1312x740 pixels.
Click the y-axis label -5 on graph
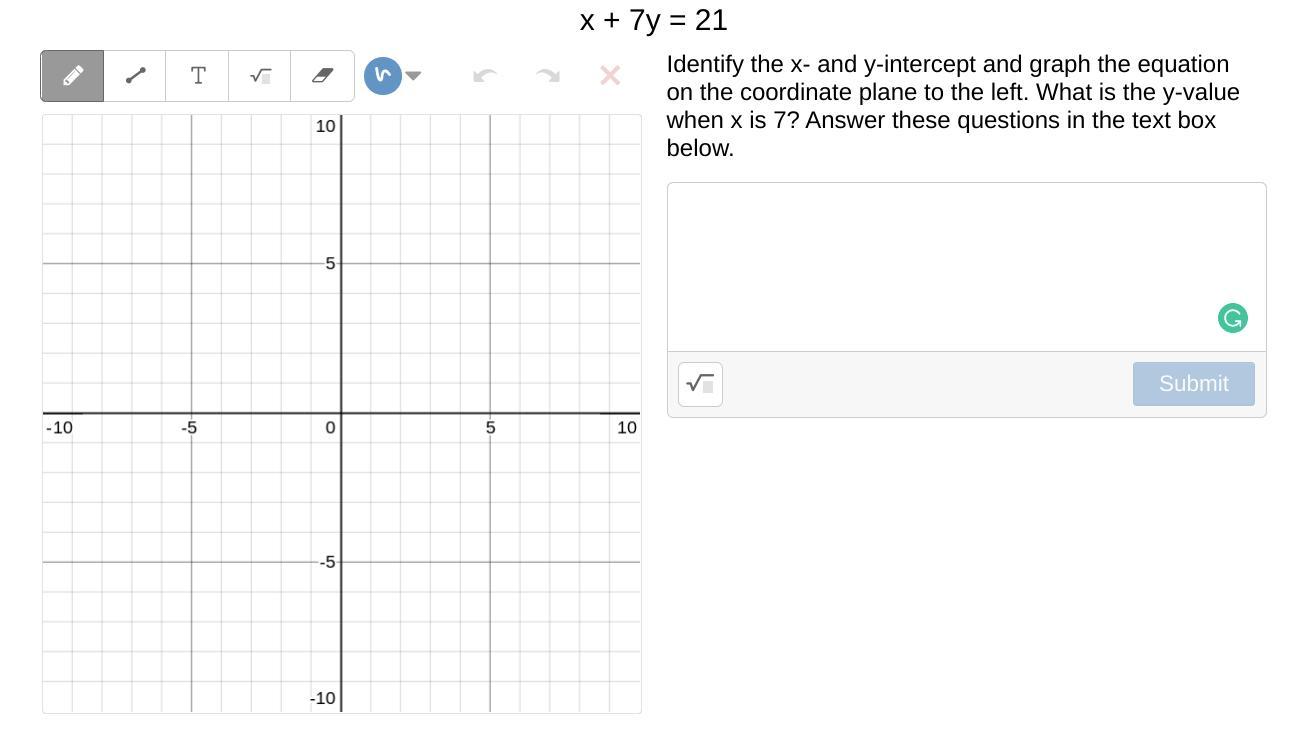pyautogui.click(x=327, y=562)
